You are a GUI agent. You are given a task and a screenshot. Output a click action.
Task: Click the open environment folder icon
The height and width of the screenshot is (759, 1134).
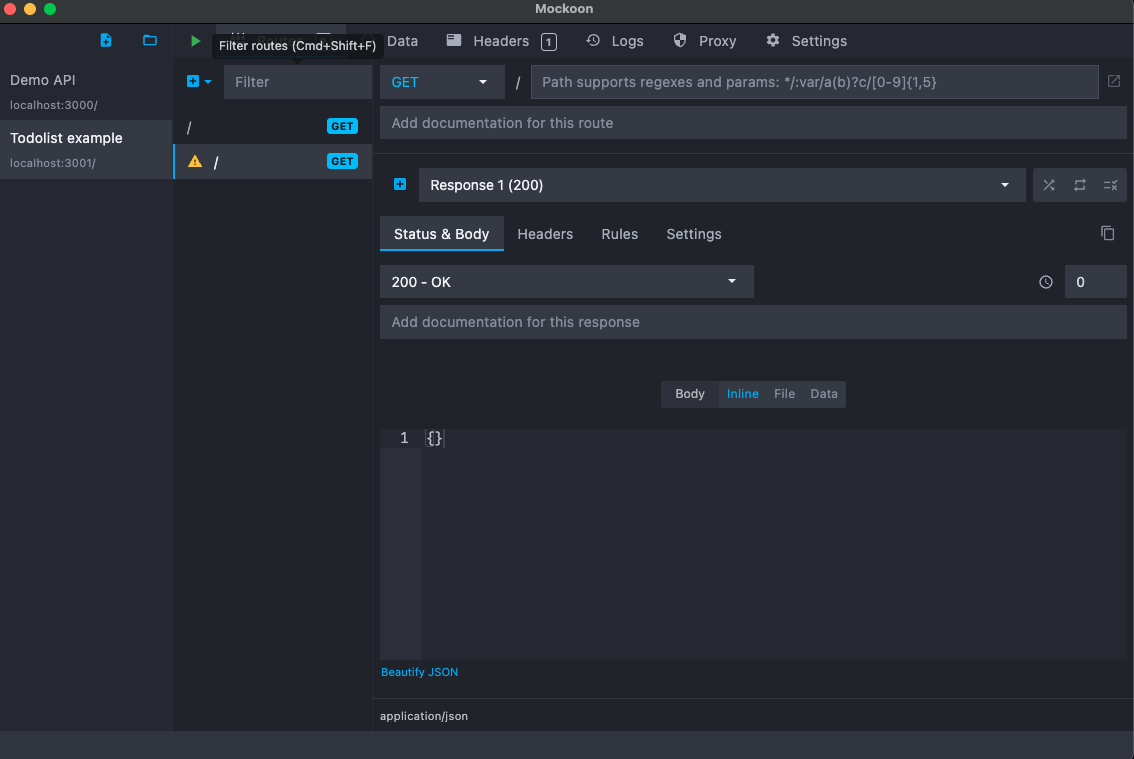pos(150,41)
